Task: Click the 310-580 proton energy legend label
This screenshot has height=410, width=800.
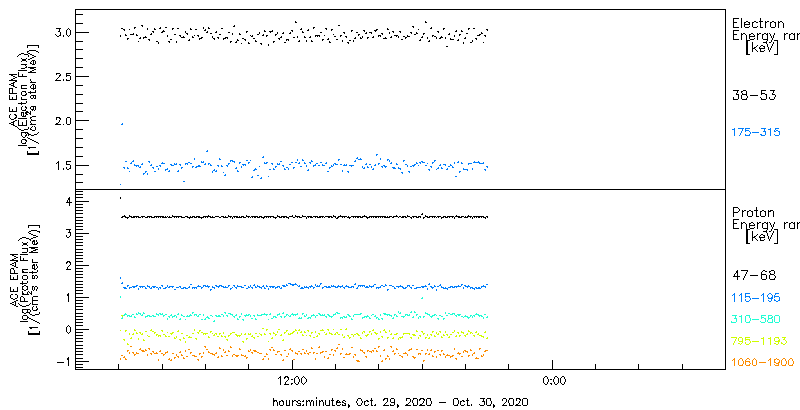Action: [756, 320]
